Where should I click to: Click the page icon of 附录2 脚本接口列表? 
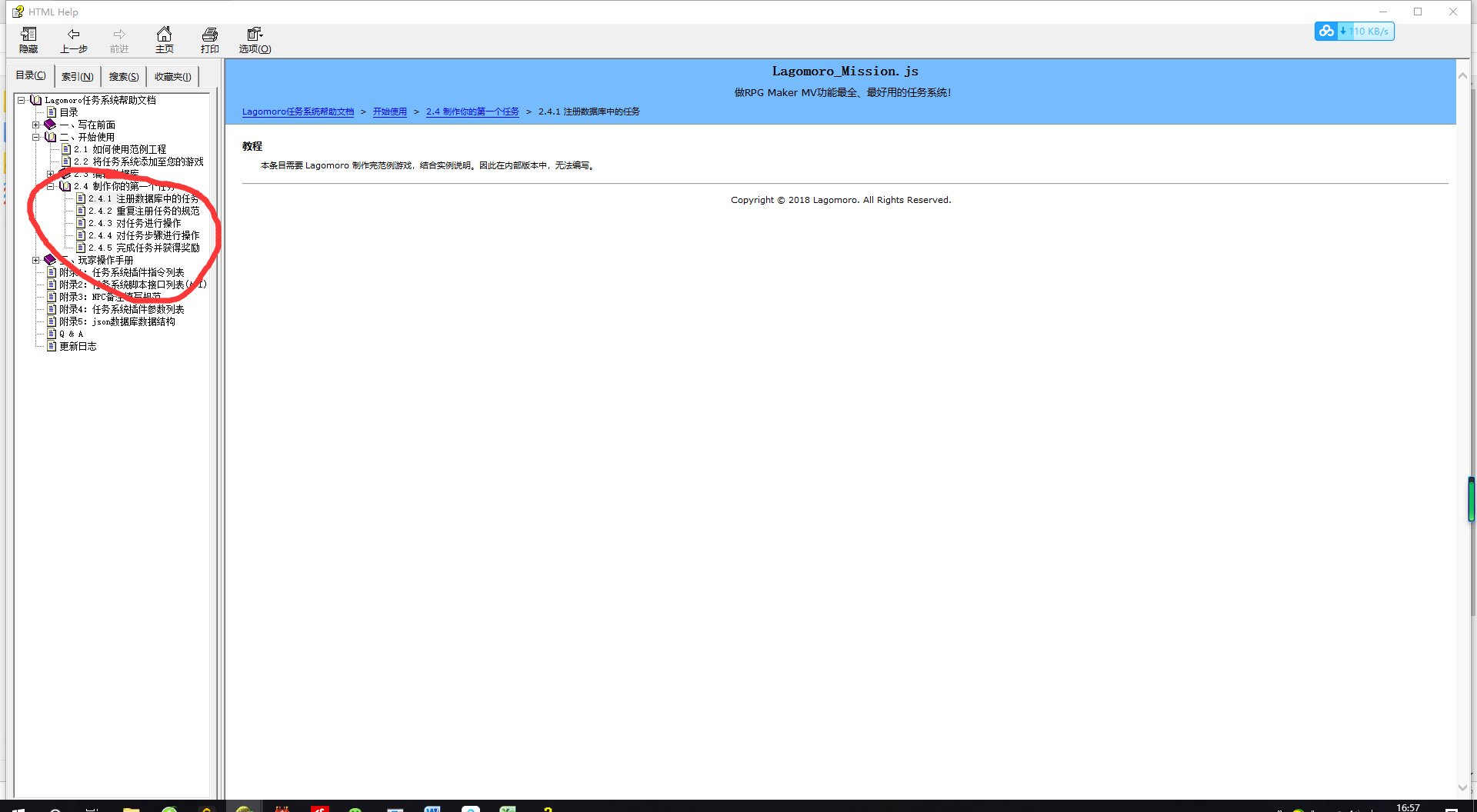[x=52, y=285]
